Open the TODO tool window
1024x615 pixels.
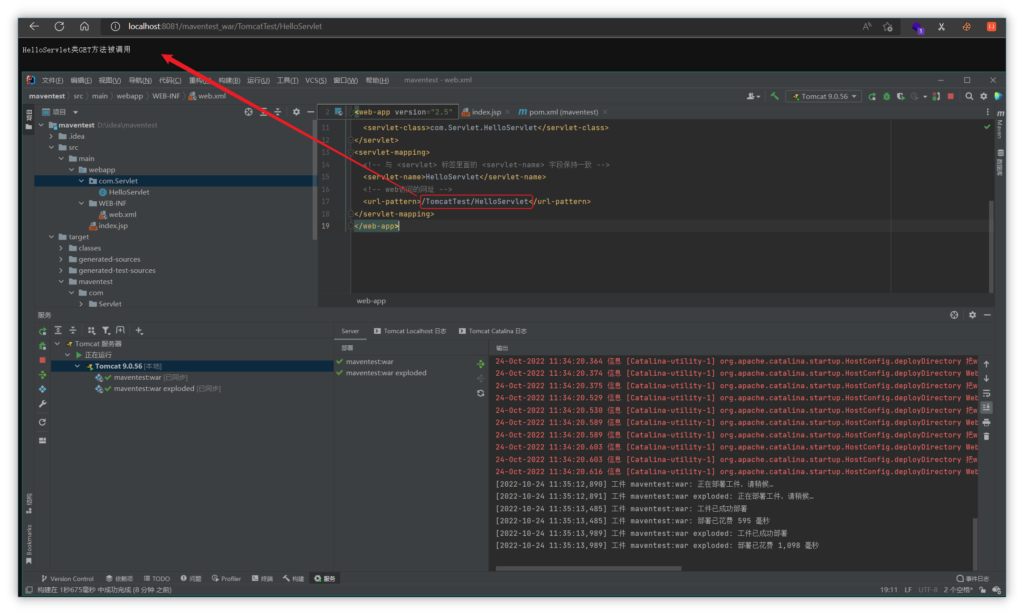(x=157, y=578)
